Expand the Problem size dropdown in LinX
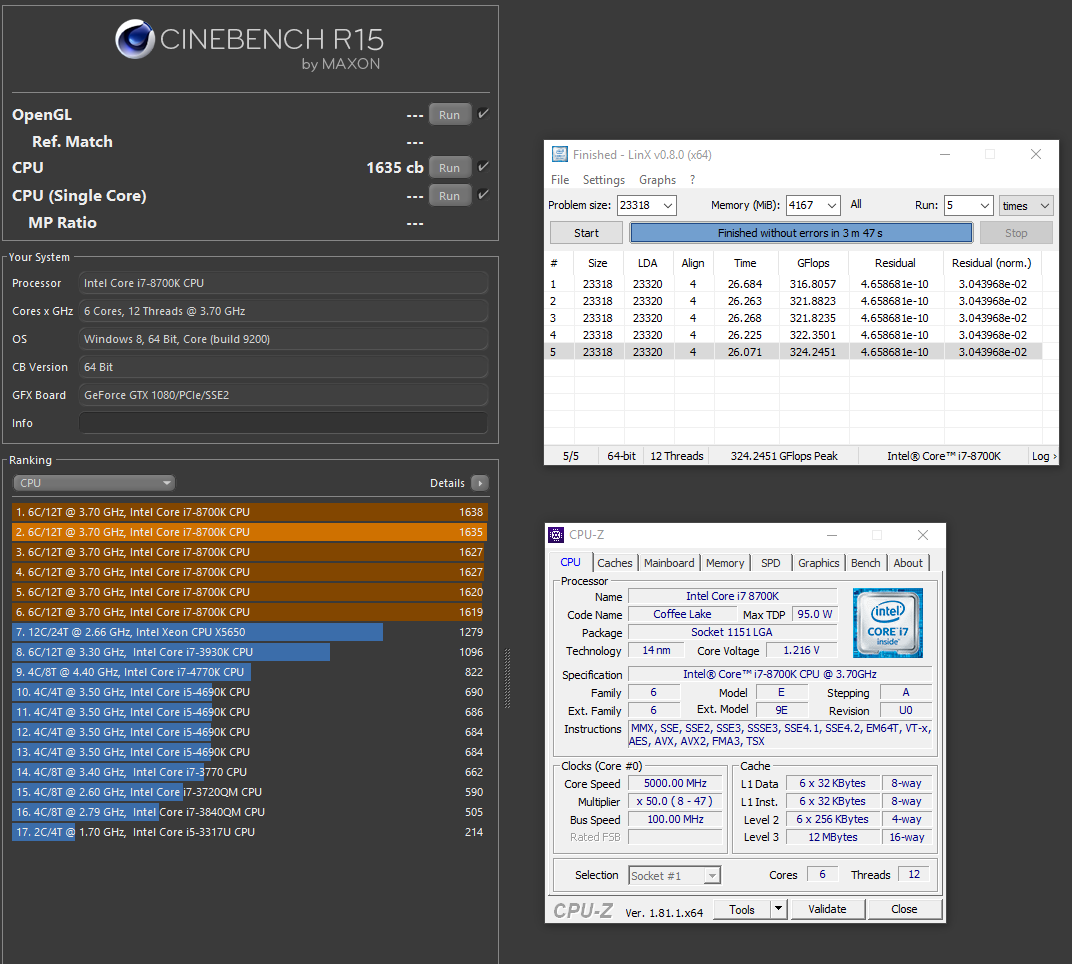This screenshot has height=964, width=1072. pos(668,205)
